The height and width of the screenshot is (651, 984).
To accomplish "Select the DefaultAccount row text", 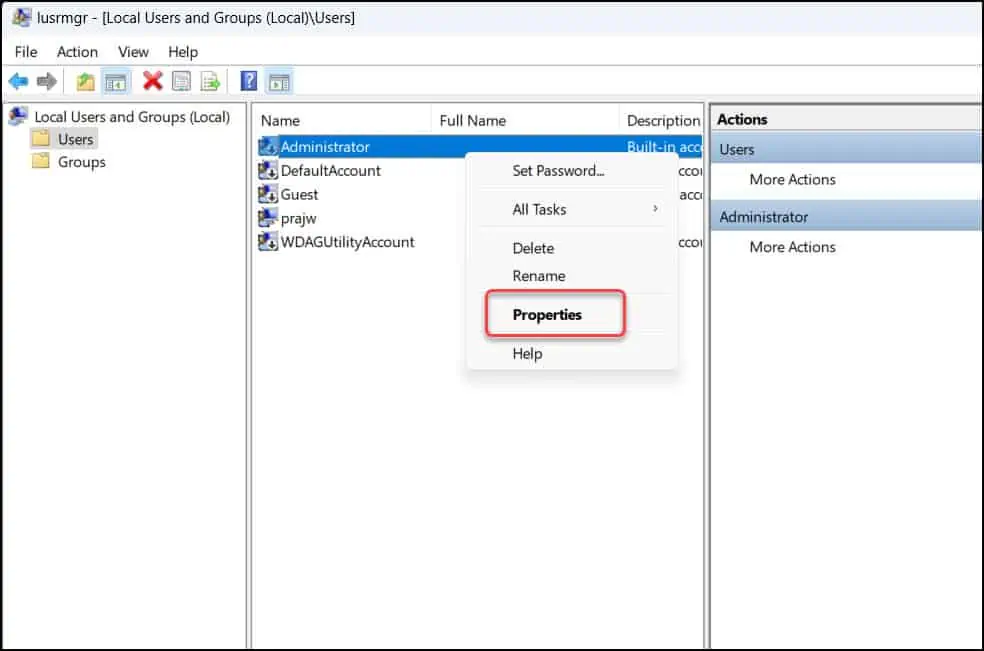I will (x=331, y=171).
